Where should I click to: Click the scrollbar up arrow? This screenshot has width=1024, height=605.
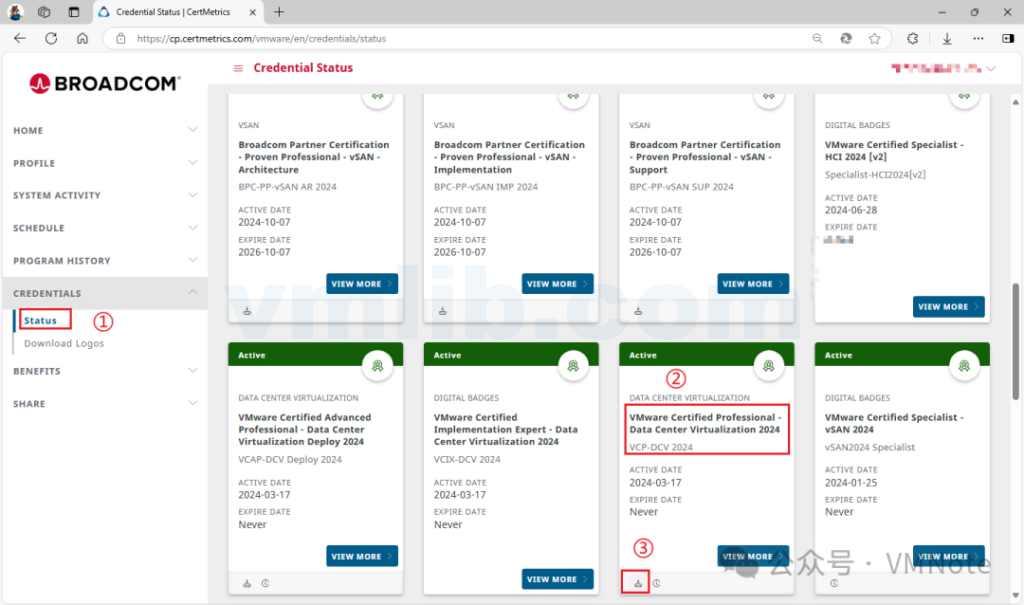point(1015,102)
